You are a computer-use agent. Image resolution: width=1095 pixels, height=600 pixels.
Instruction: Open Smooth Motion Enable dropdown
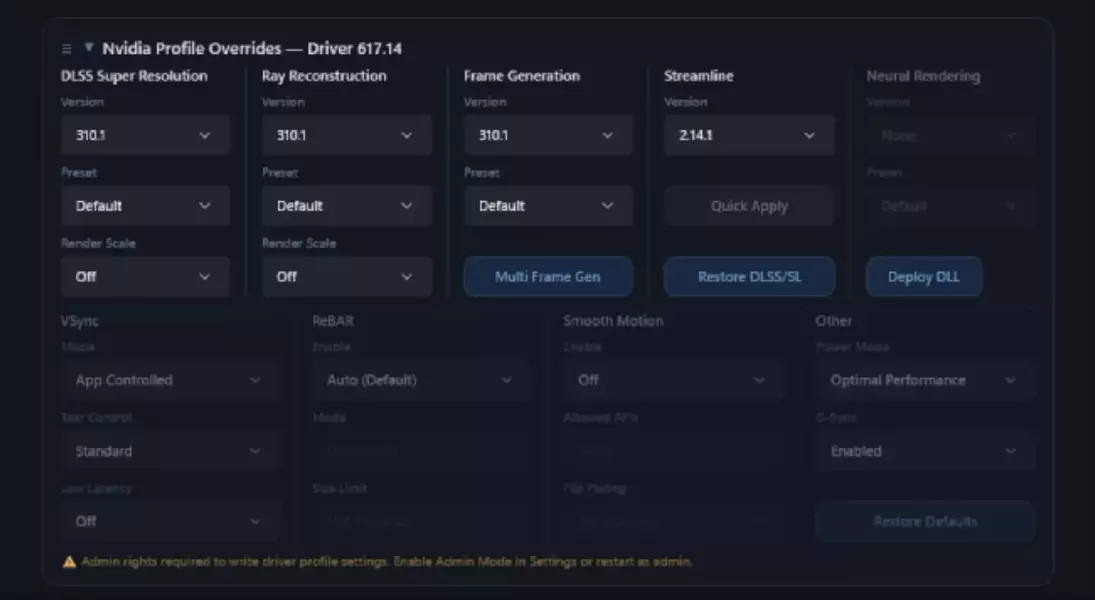(x=673, y=380)
